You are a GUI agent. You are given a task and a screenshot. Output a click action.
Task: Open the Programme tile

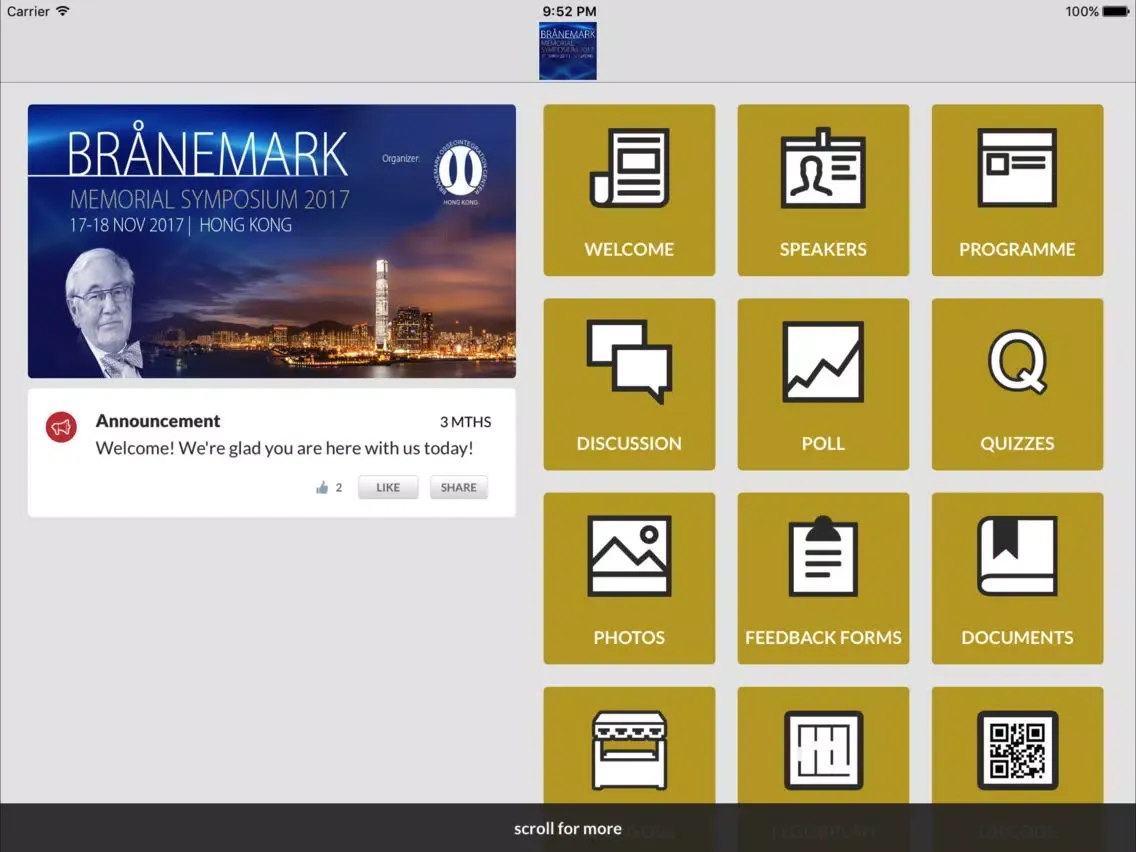(1017, 190)
